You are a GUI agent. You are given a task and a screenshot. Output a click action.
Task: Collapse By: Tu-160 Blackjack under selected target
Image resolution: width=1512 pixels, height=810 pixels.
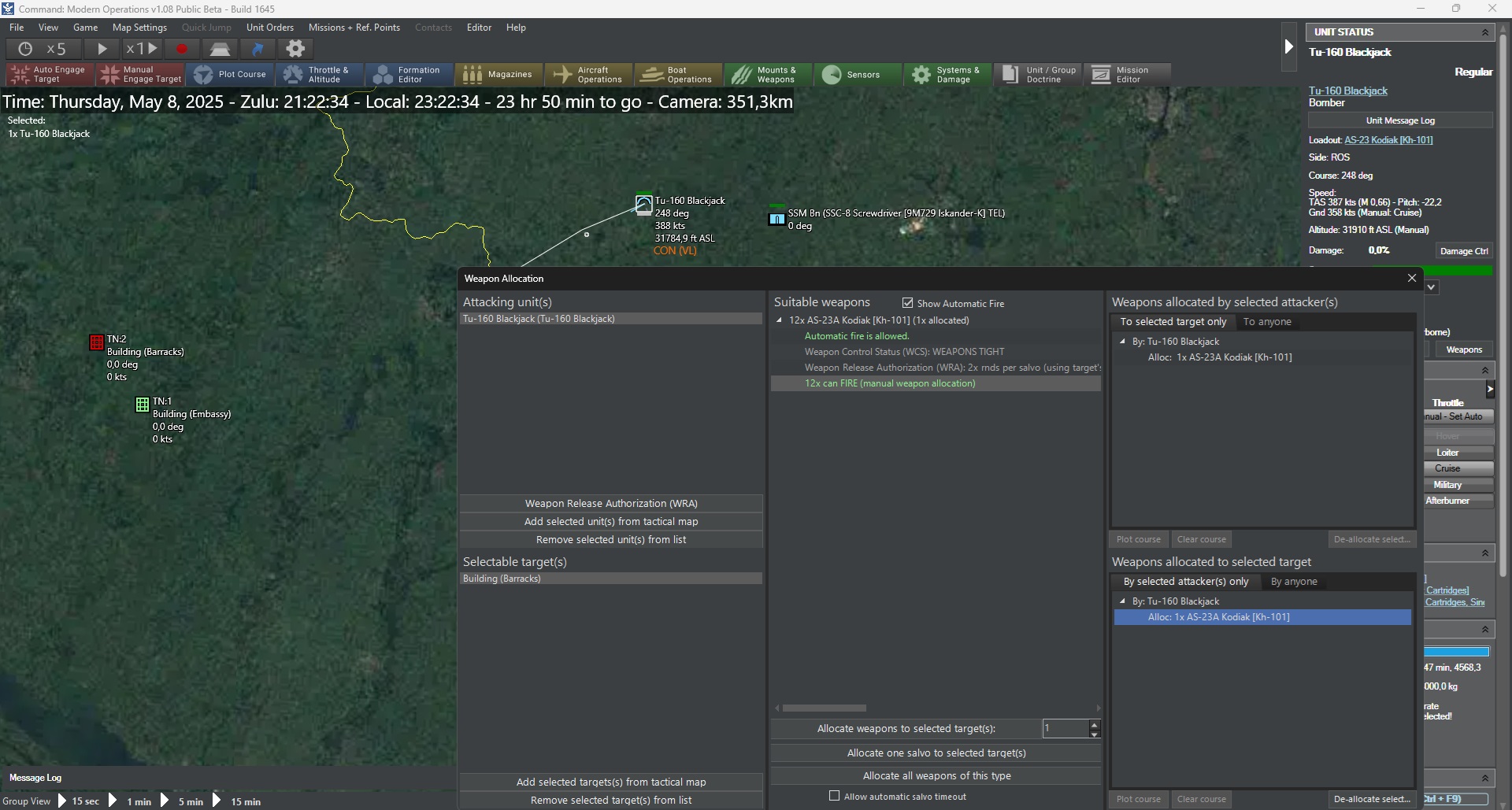coord(1122,601)
